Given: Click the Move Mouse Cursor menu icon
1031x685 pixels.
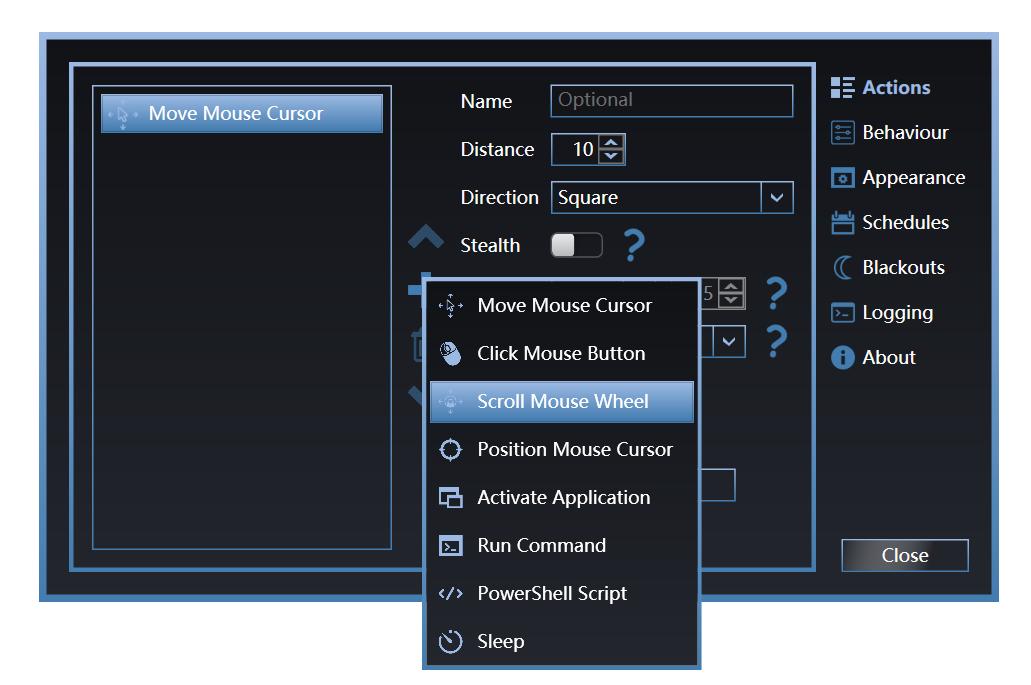Looking at the screenshot, I should pos(450,306).
